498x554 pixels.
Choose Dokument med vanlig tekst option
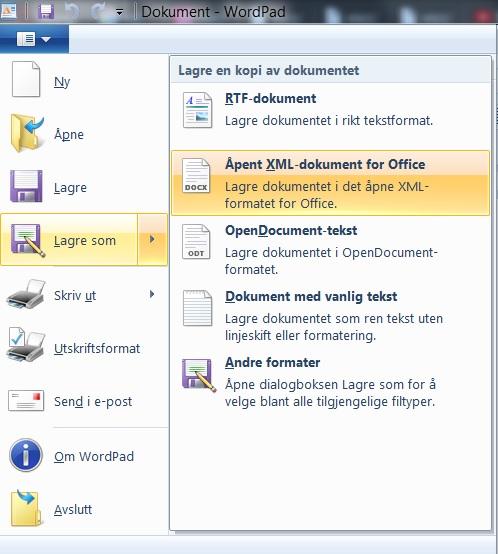[330, 316]
